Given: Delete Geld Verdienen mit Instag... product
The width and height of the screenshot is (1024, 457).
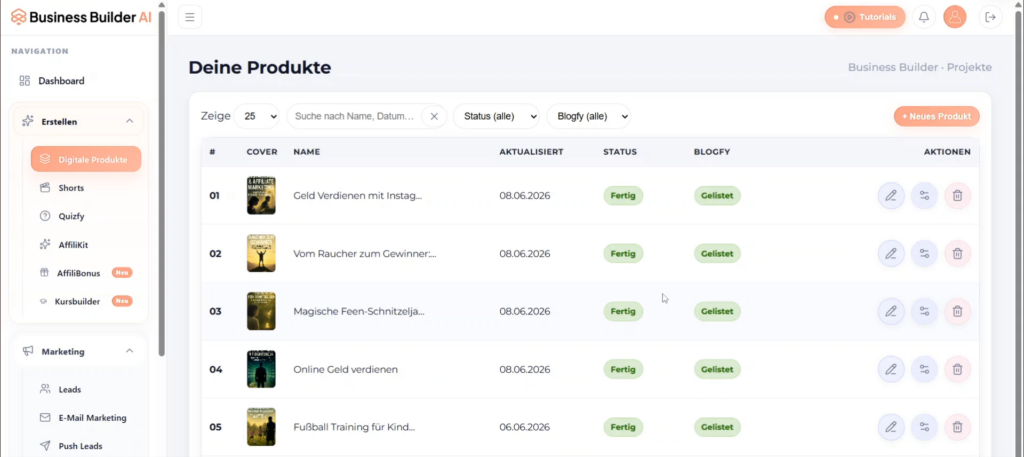Looking at the screenshot, I should tap(957, 196).
